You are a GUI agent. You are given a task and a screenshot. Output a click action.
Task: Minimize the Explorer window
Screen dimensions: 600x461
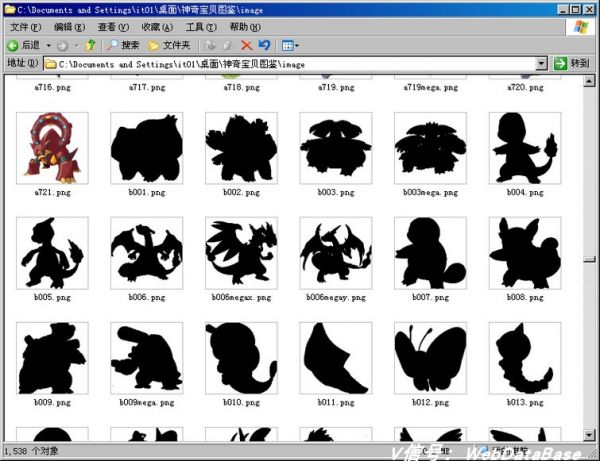pyautogui.click(x=562, y=10)
